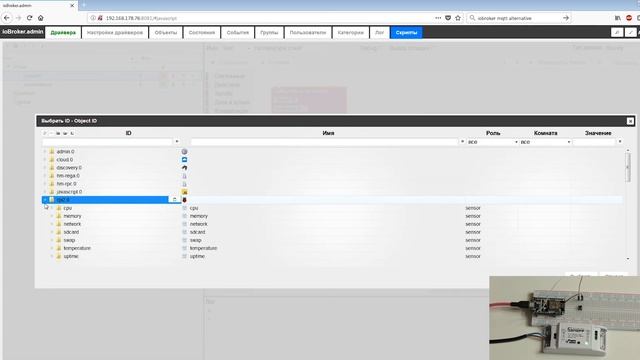Click the dialog scrollbar down arrow
The height and width of the screenshot is (360, 640).
coord(628,259)
